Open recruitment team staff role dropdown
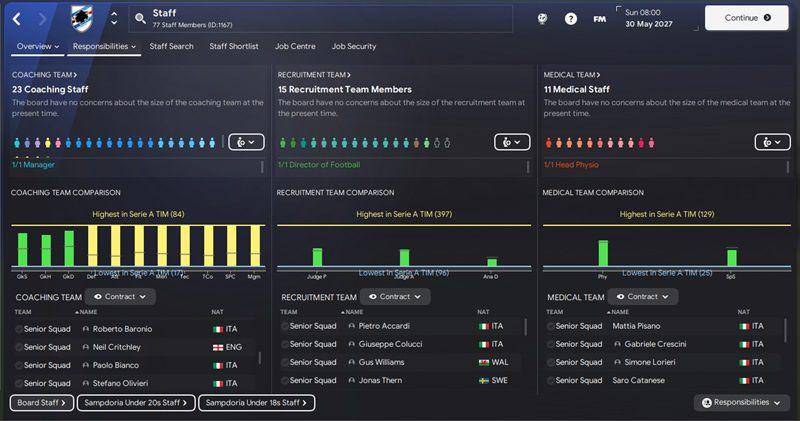 512,142
